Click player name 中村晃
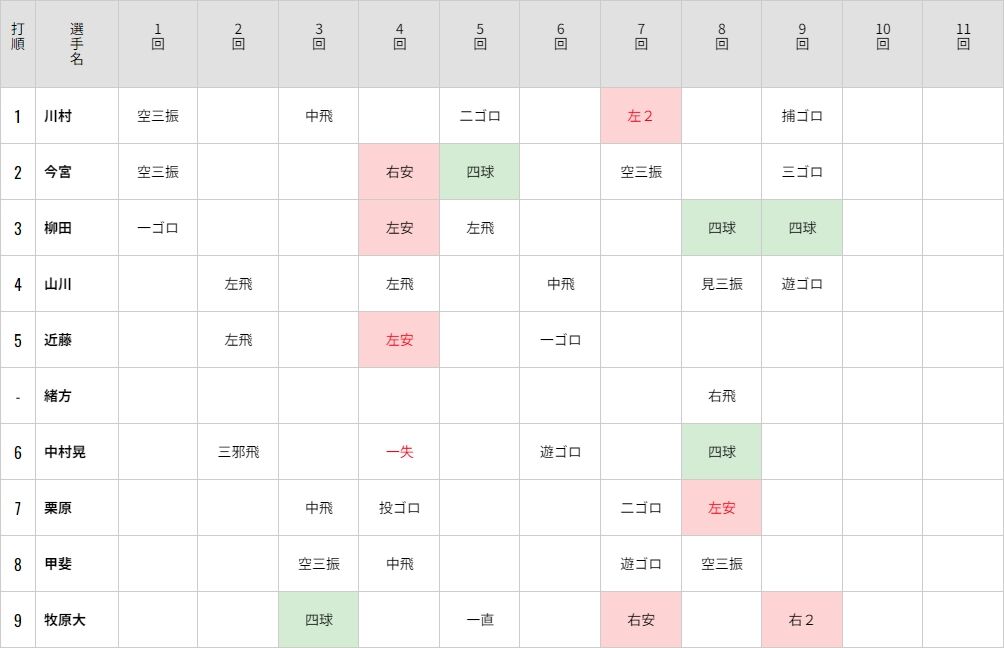The image size is (1004, 648). (x=65, y=452)
